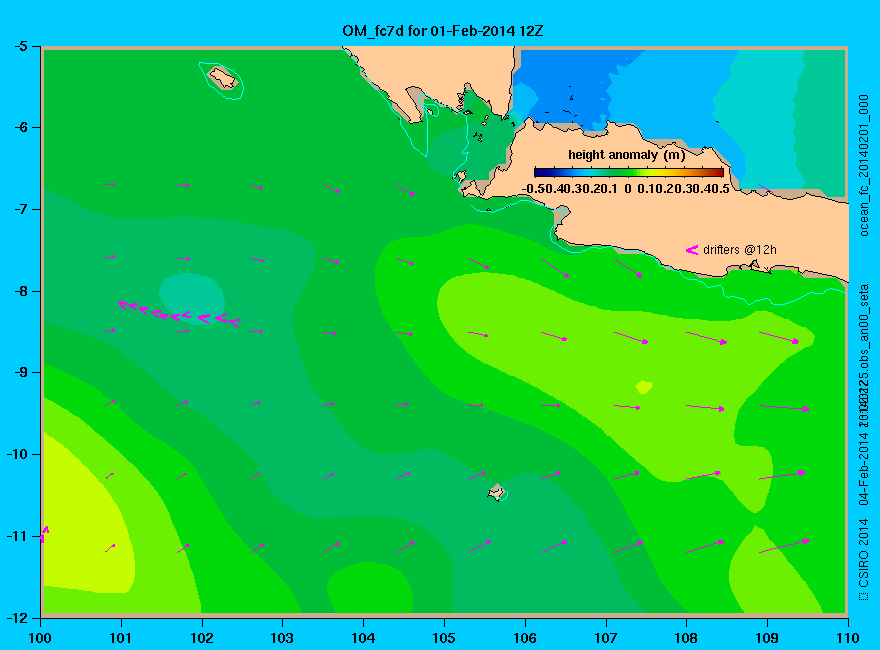The height and width of the screenshot is (650, 880).
Task: Click the 'height anomaly (m)' legend label
Action: click(626, 155)
